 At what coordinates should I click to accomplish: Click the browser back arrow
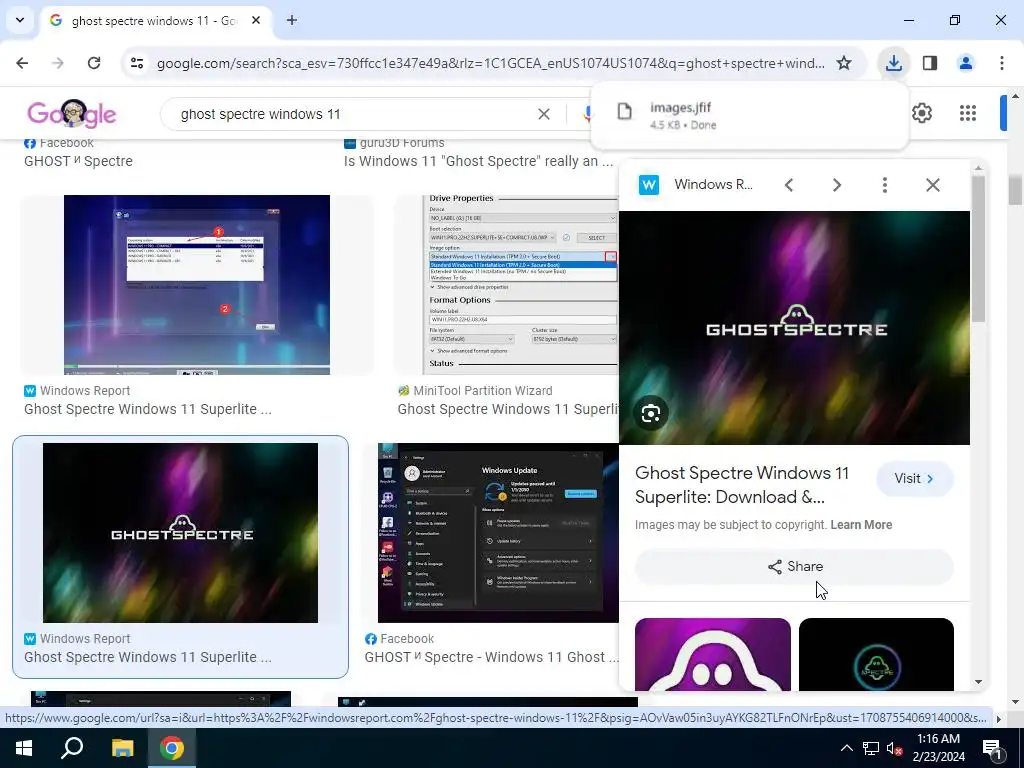(x=22, y=63)
